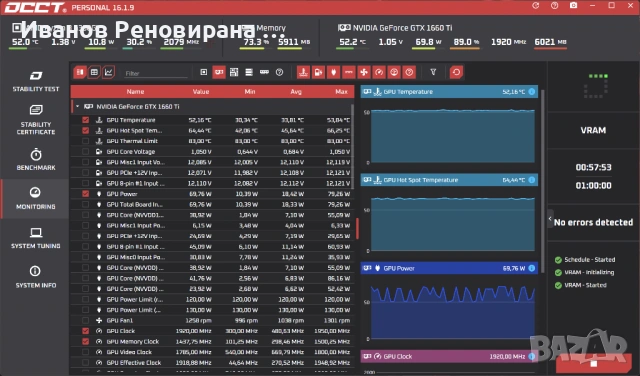Screen dimensions: 640x376
Task: Click the 'No errors detected' status text
Action: point(593,222)
